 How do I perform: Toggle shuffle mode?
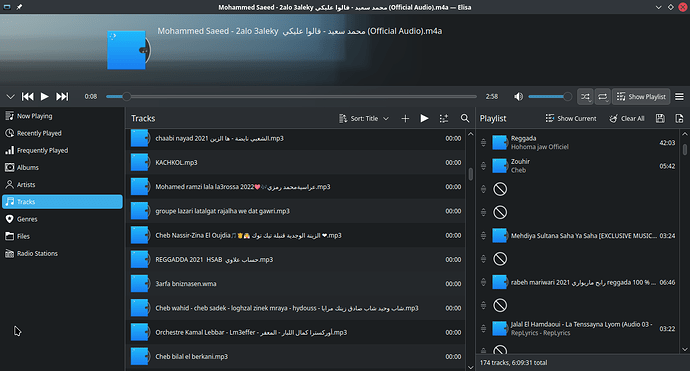(x=585, y=96)
